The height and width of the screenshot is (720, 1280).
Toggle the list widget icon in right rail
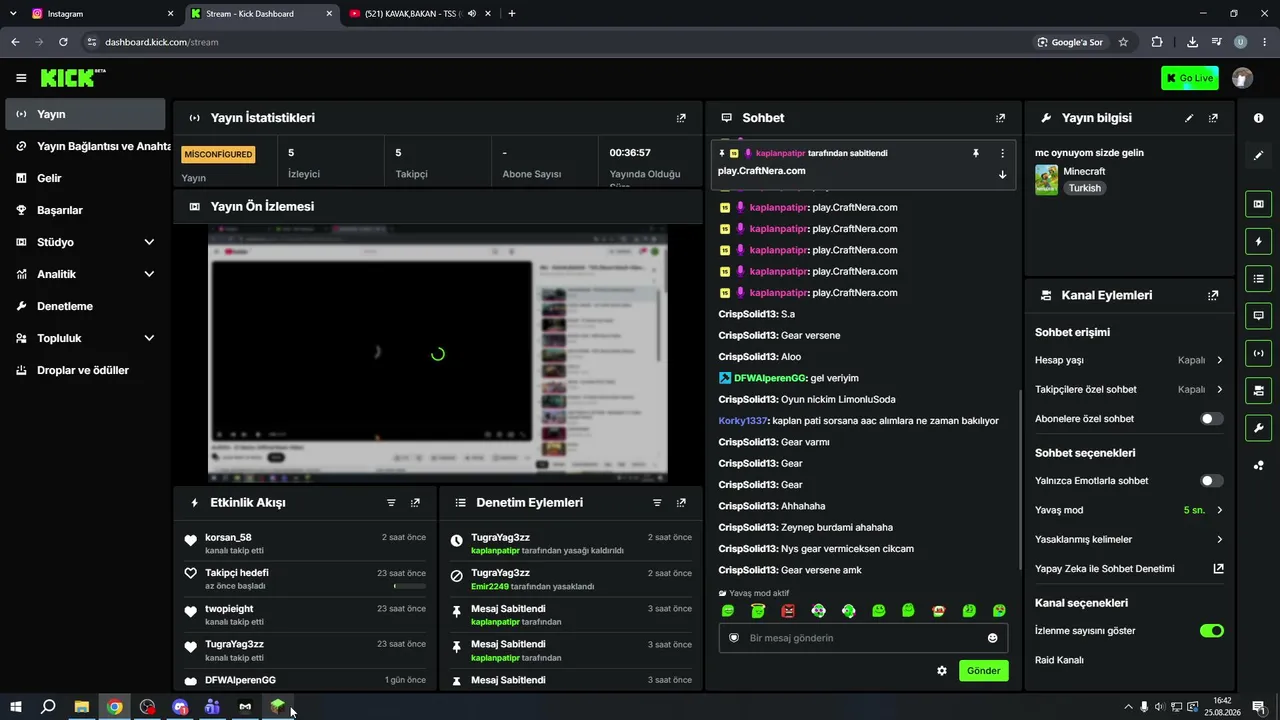tap(1258, 278)
